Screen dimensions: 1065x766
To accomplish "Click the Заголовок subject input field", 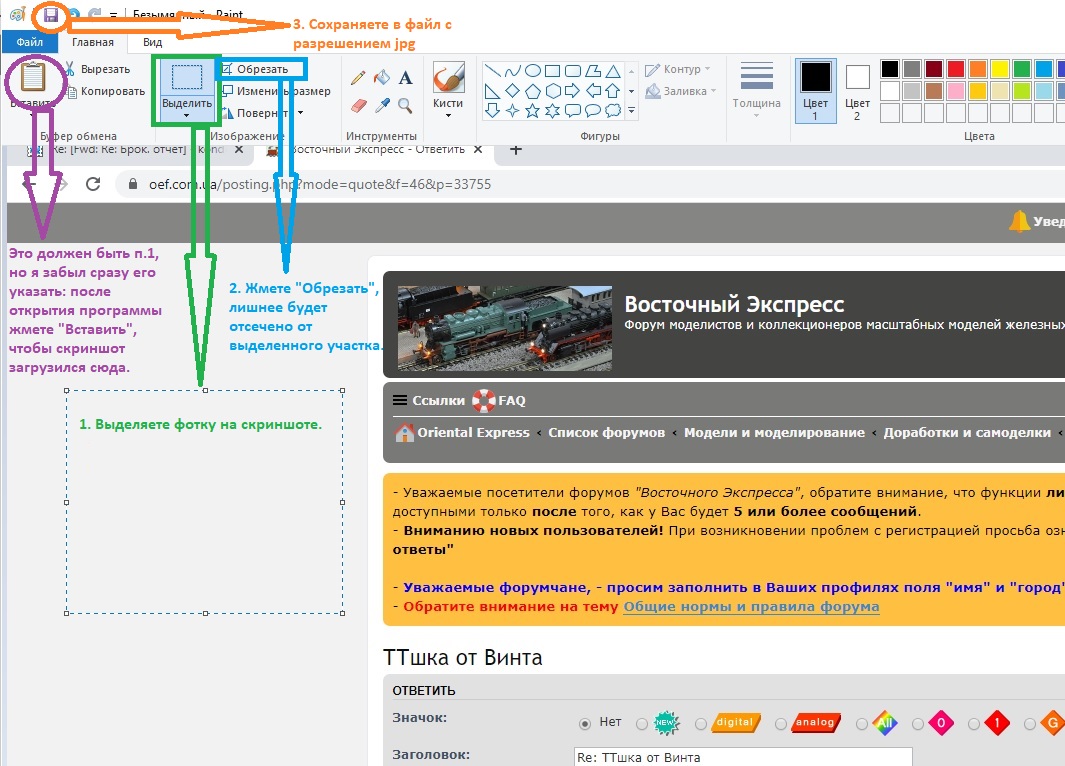I will (743, 756).
